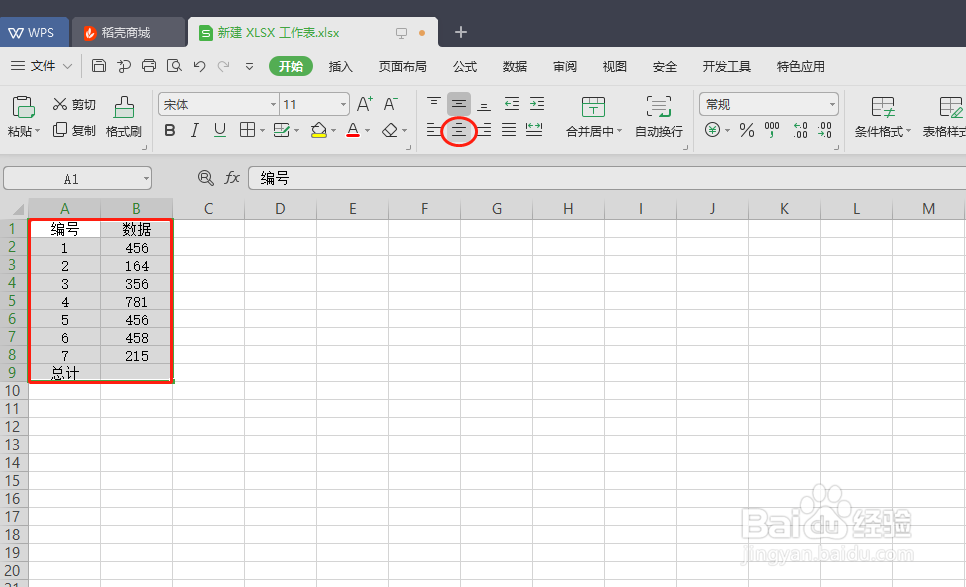The image size is (966, 587).
Task: Apply fill color bucket icon
Action: click(x=319, y=130)
